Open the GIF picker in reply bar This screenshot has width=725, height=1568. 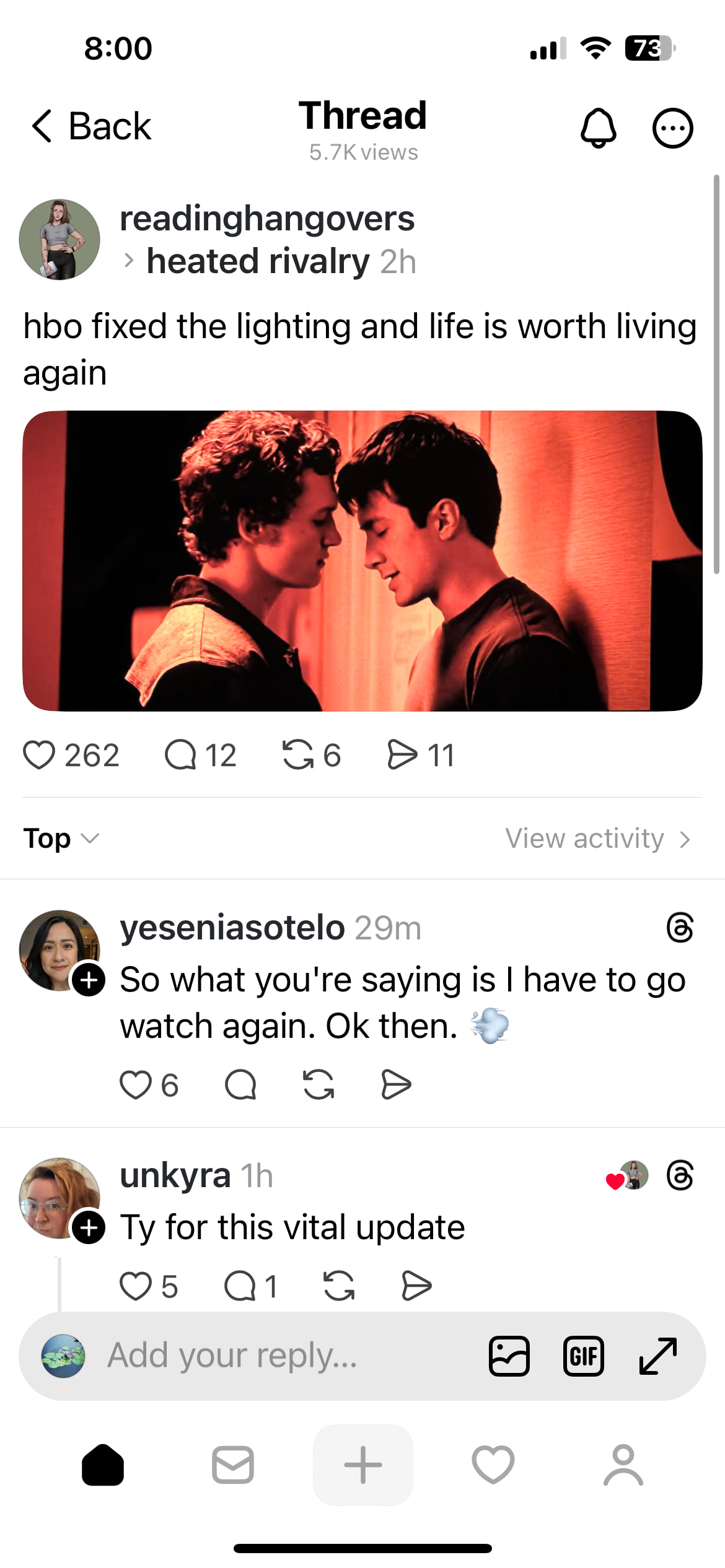point(583,1356)
